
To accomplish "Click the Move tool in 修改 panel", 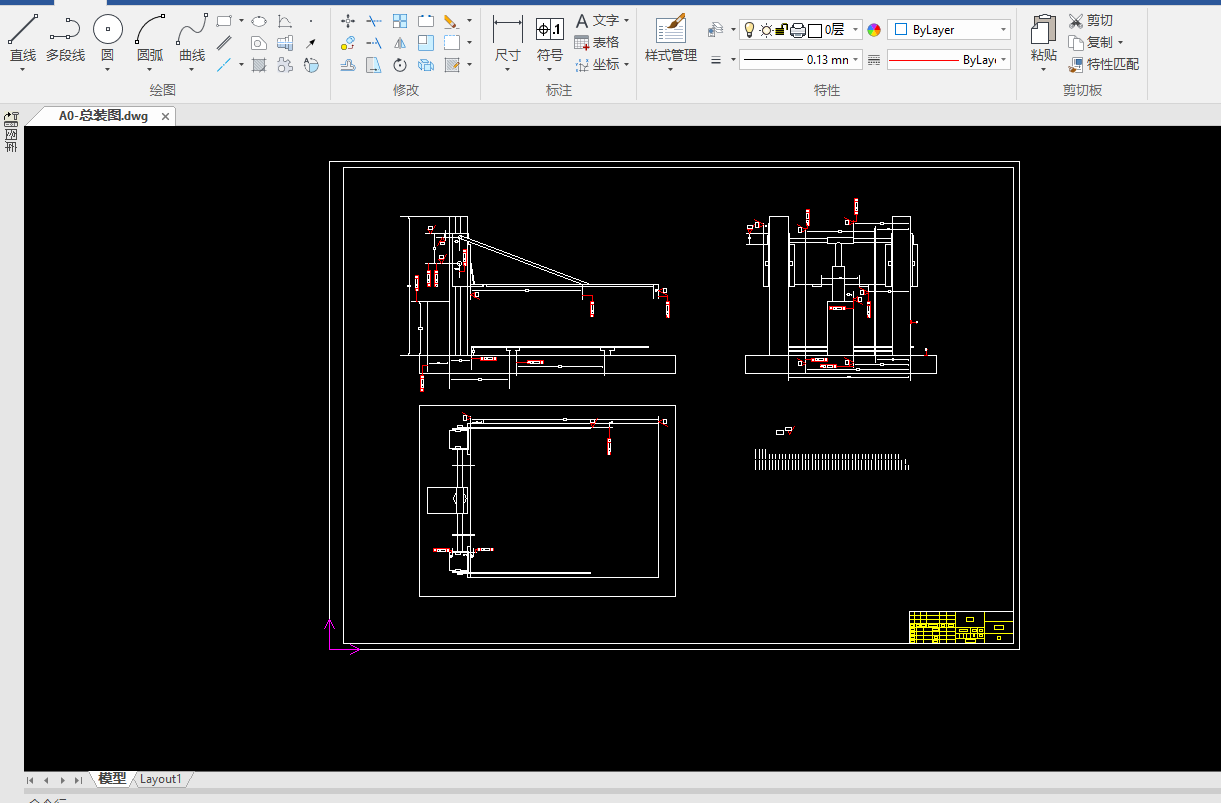I will [x=348, y=20].
